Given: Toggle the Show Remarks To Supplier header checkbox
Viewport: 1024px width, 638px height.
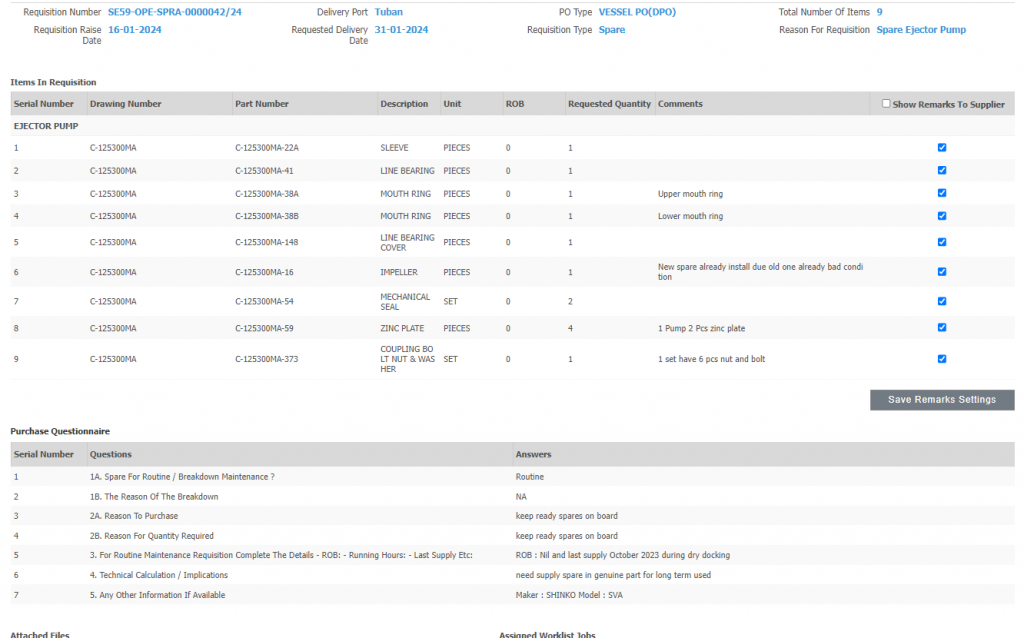Looking at the screenshot, I should [x=886, y=104].
